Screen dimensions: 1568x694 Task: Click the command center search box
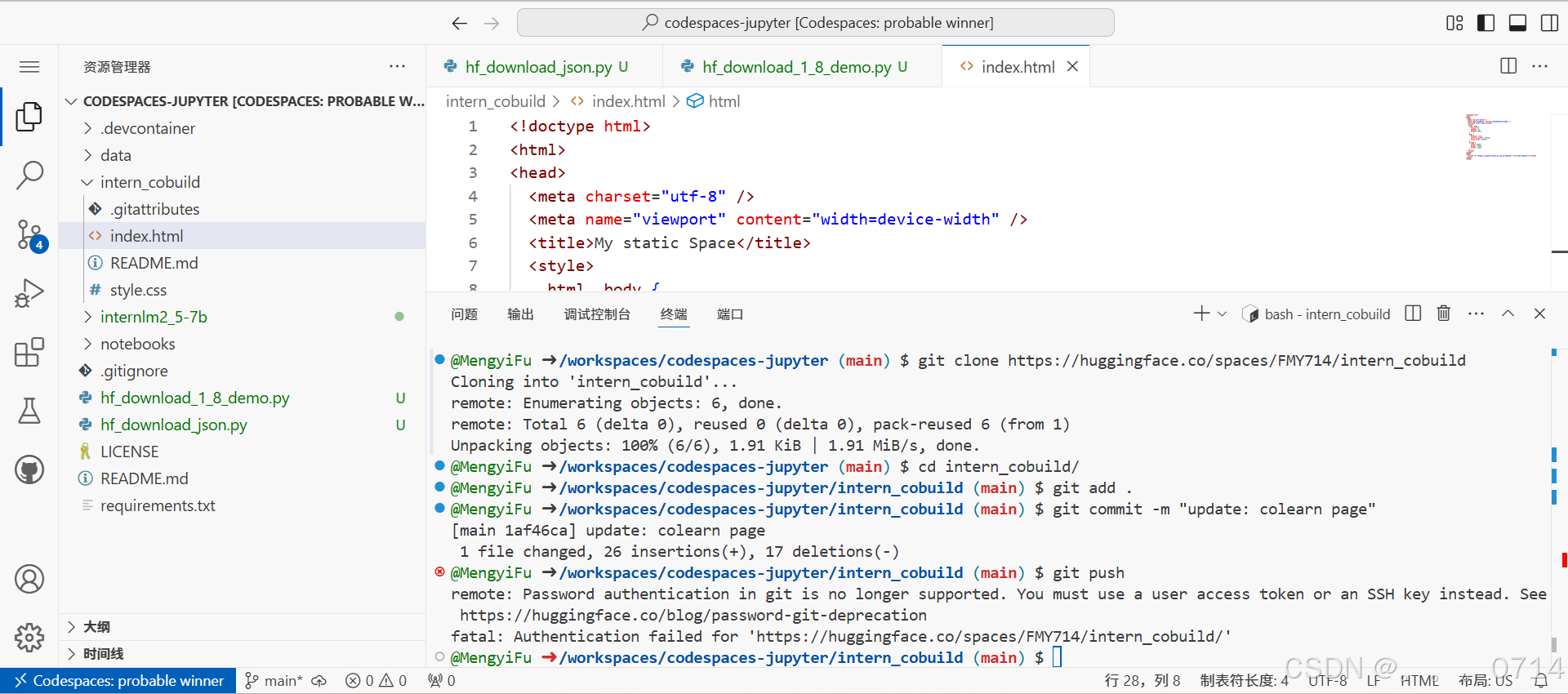[x=816, y=23]
